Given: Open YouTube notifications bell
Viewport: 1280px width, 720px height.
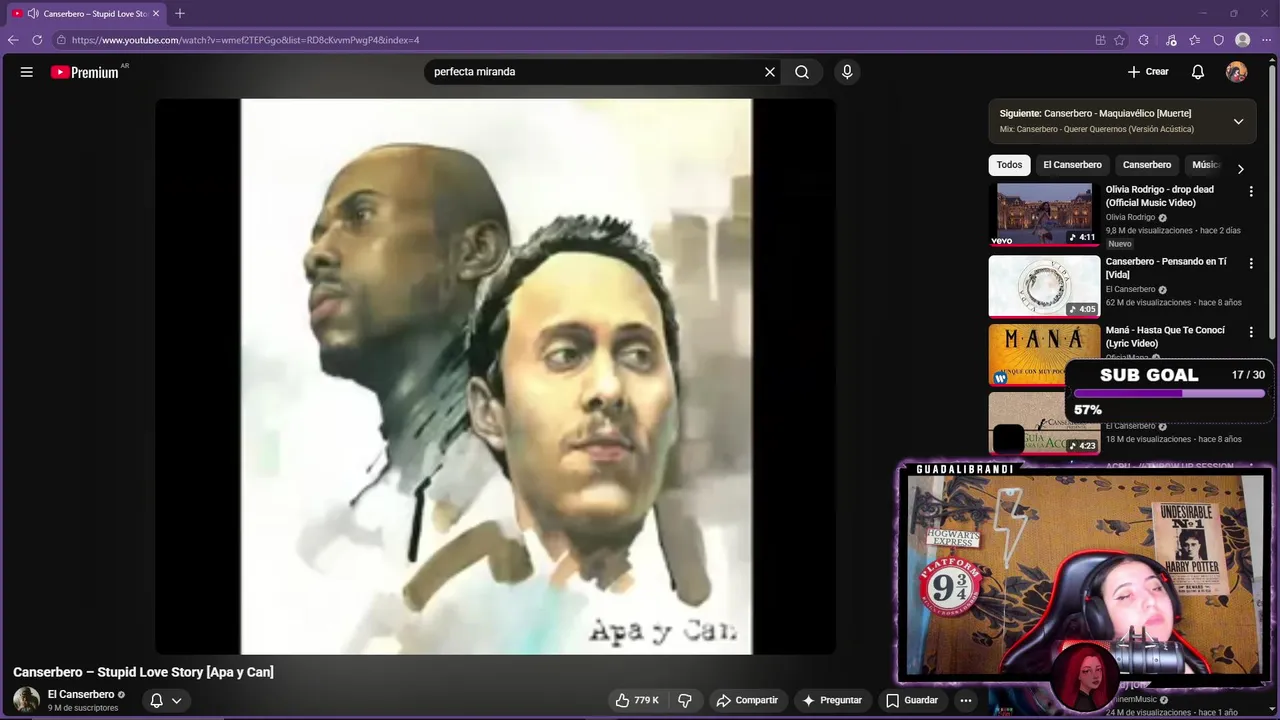Looking at the screenshot, I should [x=1198, y=72].
